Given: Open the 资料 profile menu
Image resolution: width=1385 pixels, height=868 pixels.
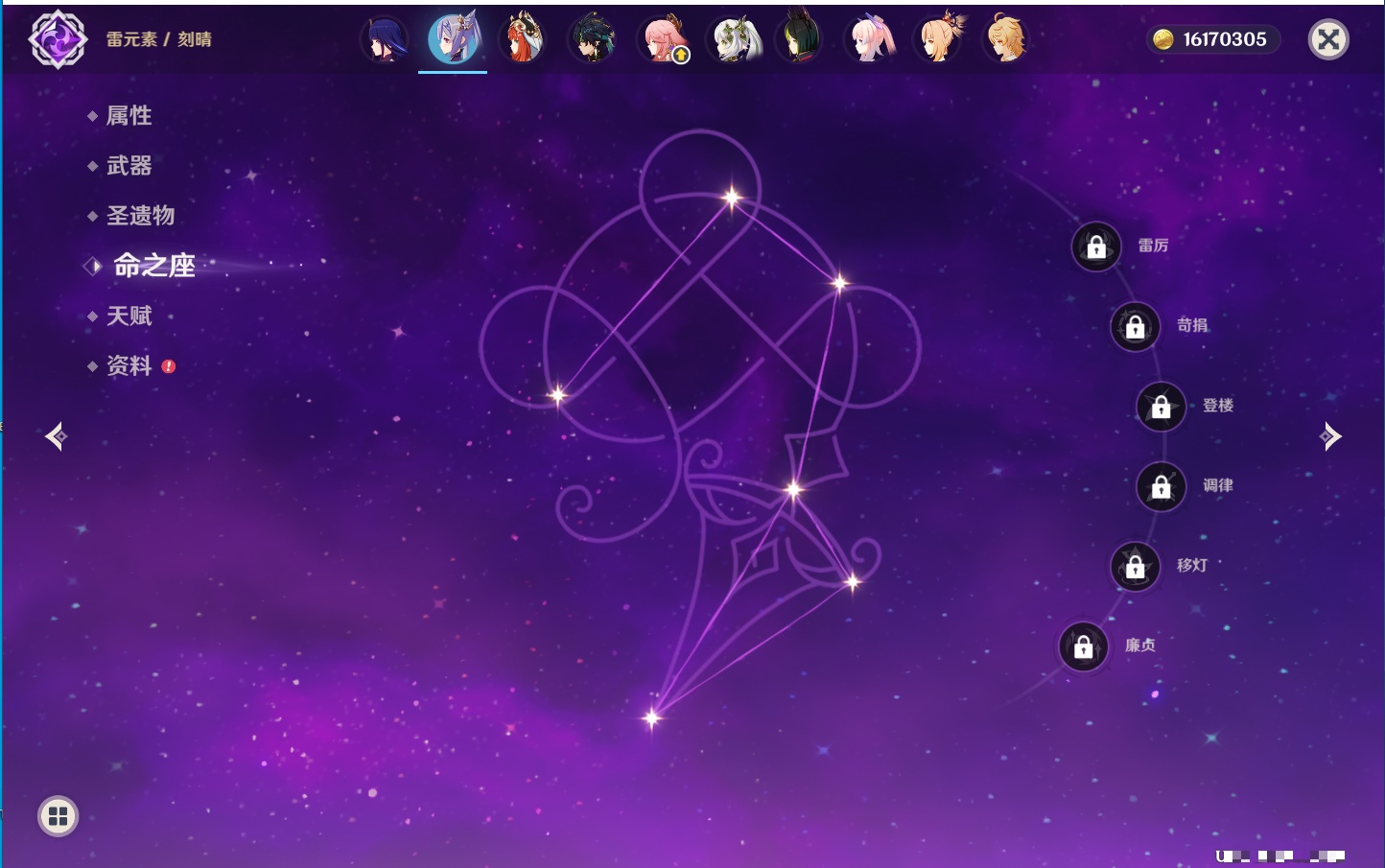Looking at the screenshot, I should pyautogui.click(x=129, y=365).
